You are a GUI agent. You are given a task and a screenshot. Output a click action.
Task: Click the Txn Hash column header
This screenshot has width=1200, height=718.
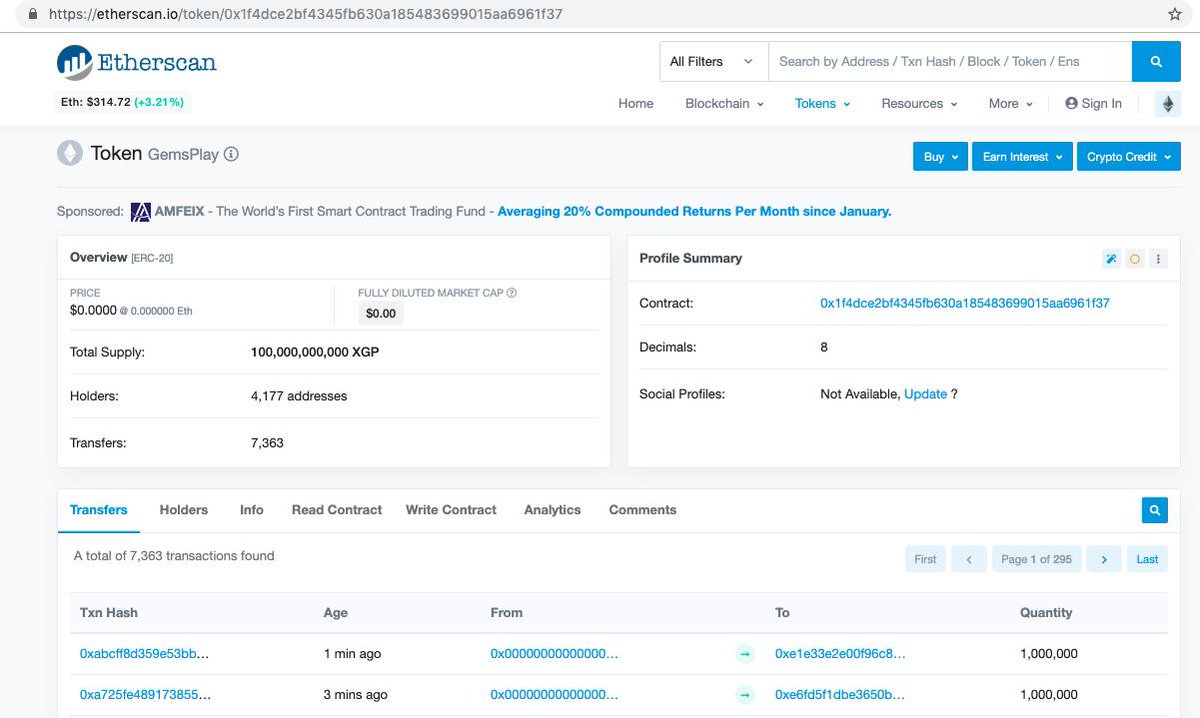point(109,612)
